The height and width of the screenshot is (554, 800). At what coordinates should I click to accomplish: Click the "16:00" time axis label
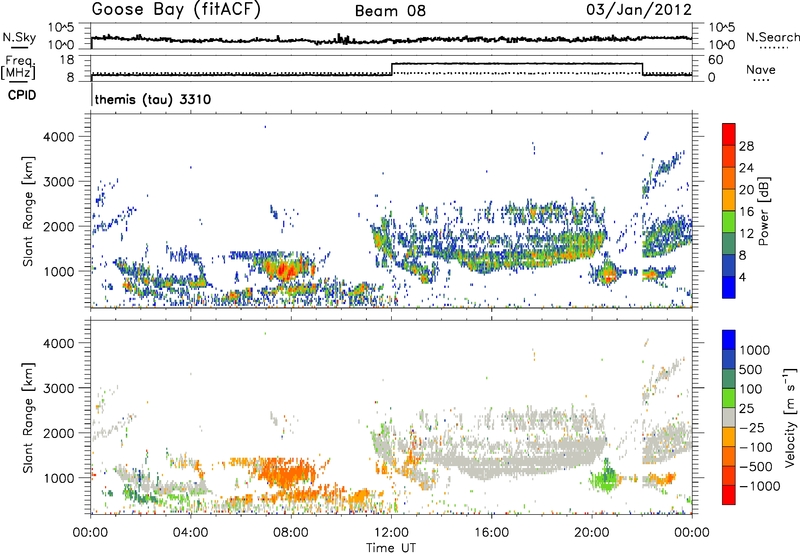491,533
